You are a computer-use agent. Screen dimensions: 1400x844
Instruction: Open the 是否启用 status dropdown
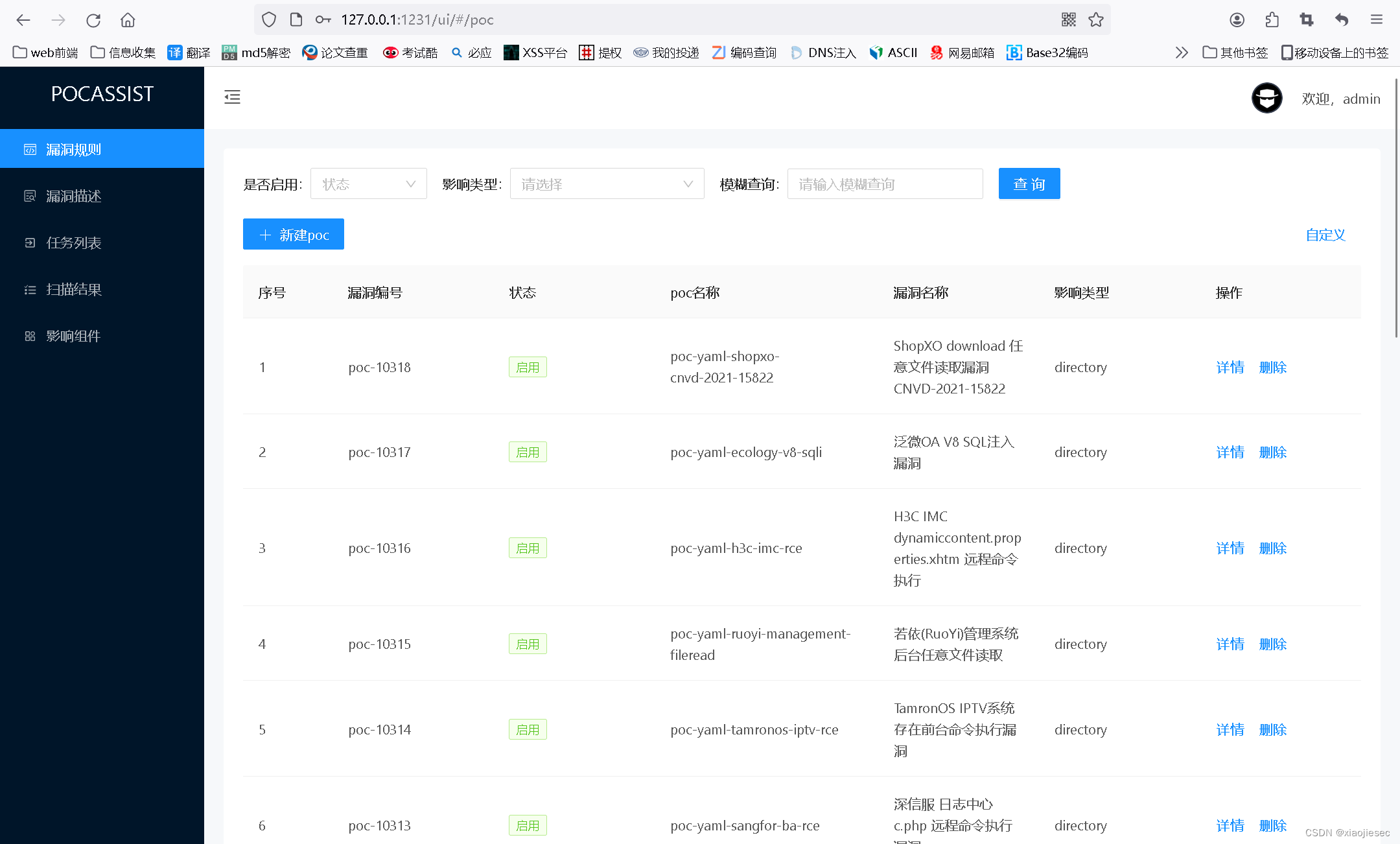click(368, 184)
